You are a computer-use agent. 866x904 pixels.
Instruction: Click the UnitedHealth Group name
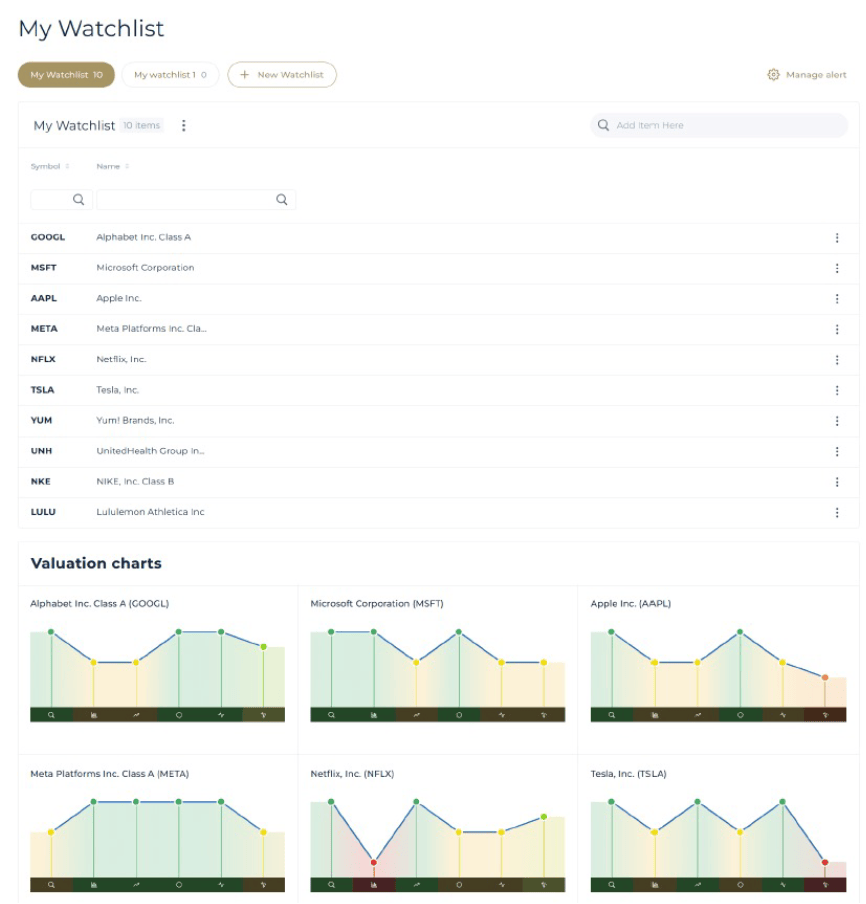(x=150, y=451)
